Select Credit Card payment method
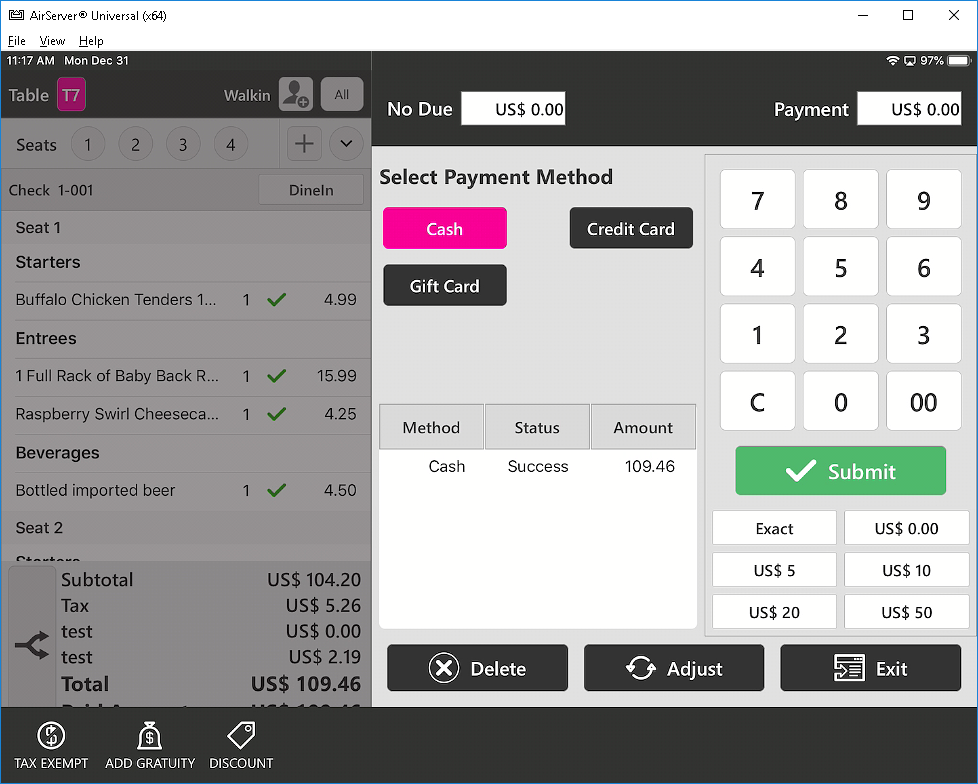 [630, 229]
